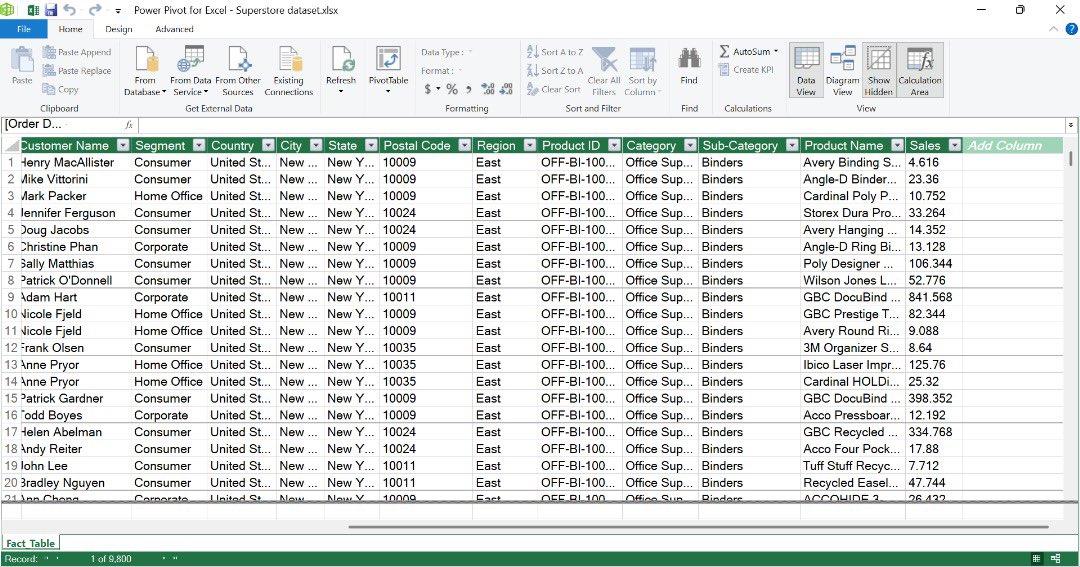Select cell Henry MacAllister
The image size is (1080, 567).
pyautogui.click(x=76, y=163)
